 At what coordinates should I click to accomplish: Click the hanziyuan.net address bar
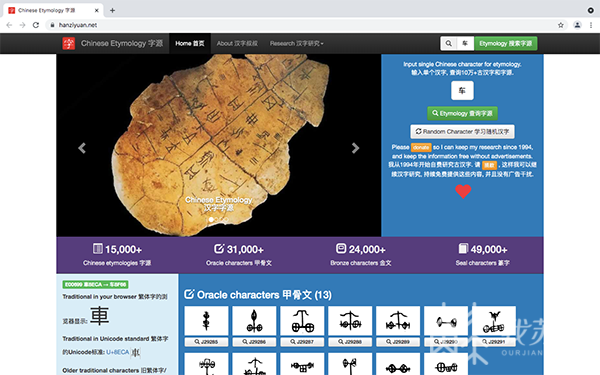point(305,25)
